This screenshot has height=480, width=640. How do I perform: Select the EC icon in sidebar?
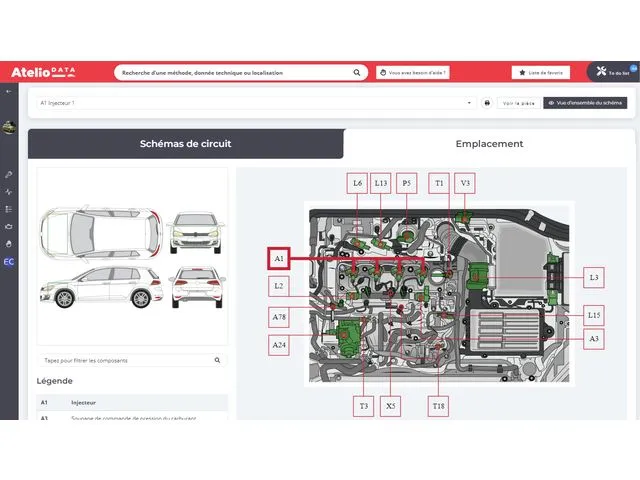(x=9, y=261)
